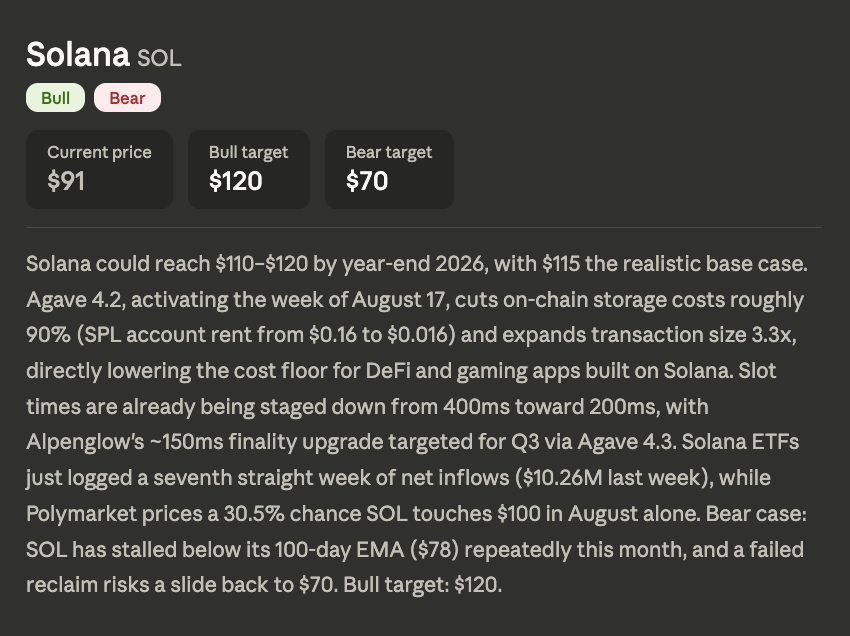The image size is (850, 636).
Task: Toggle the green Bull tag
Action: (x=55, y=98)
